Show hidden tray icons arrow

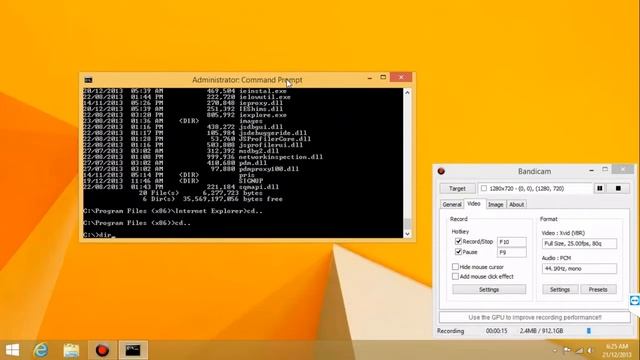pos(554,350)
